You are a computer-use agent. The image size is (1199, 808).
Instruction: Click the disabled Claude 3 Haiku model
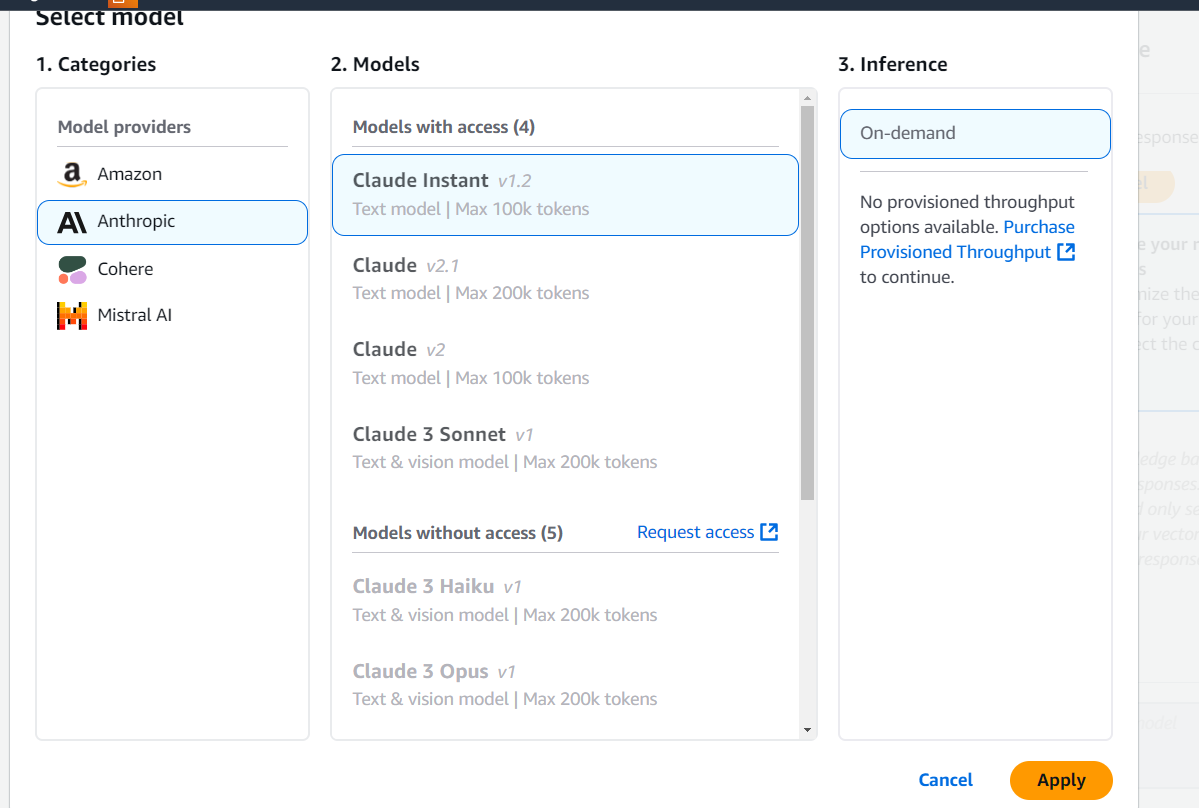click(x=565, y=600)
